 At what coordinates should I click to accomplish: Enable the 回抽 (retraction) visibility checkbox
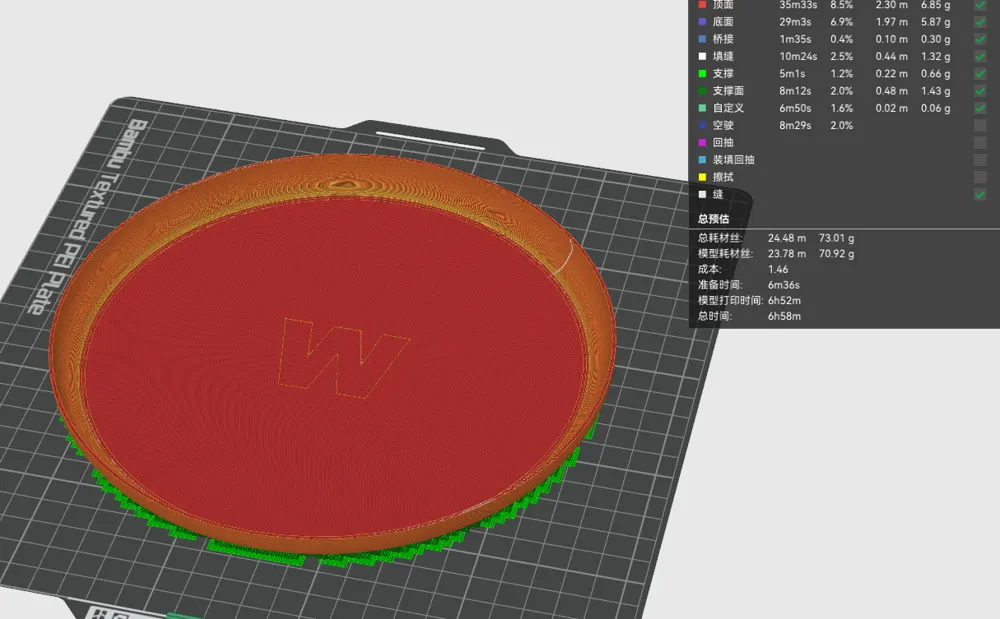pos(980,142)
